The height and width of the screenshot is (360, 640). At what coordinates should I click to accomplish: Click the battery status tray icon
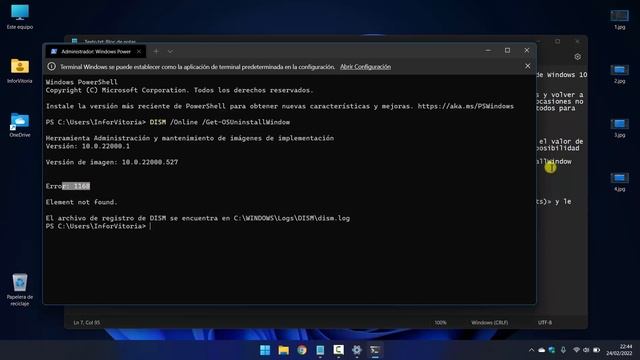[596, 350]
